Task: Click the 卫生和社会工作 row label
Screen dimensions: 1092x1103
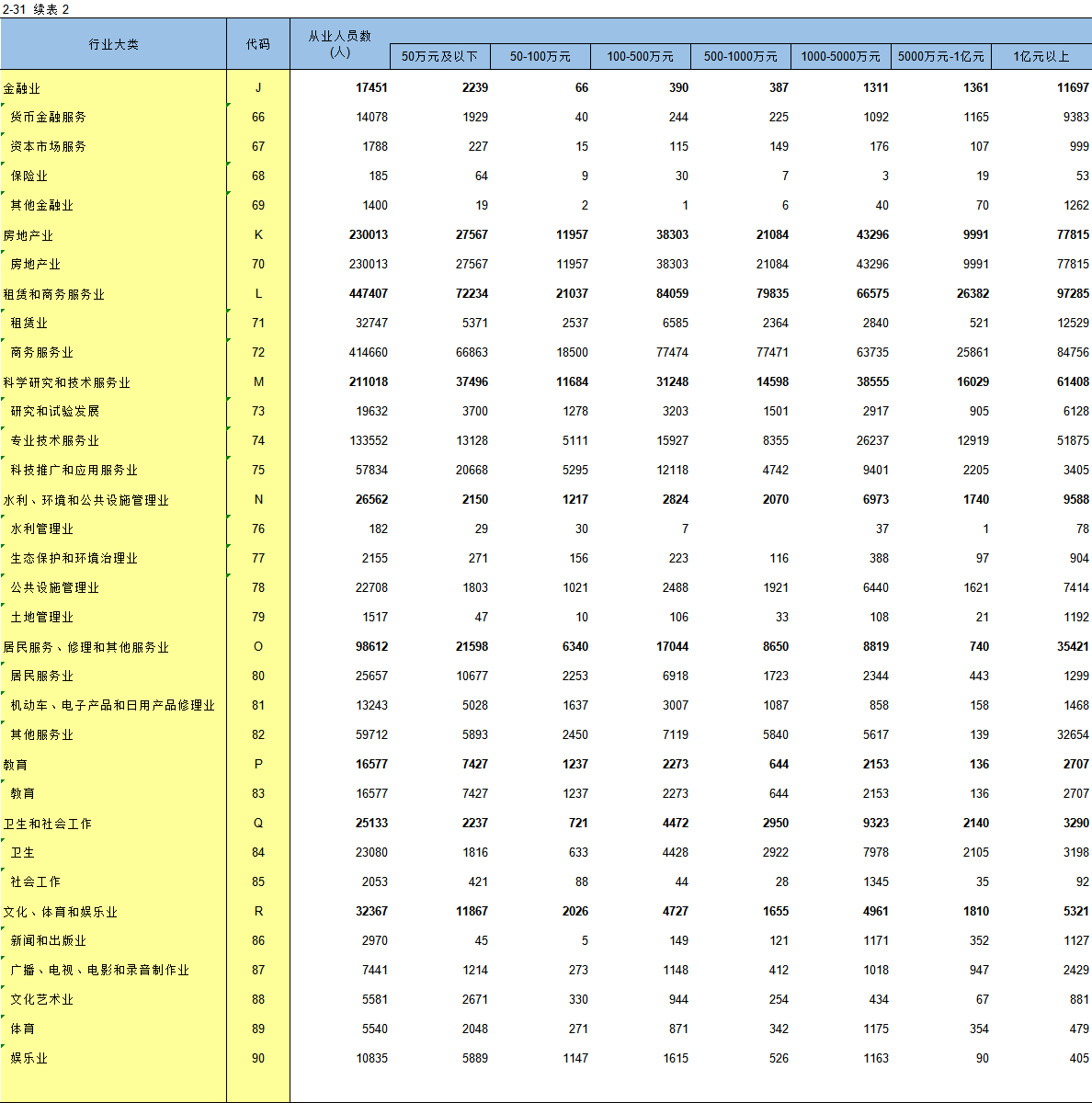Action: 48,824
